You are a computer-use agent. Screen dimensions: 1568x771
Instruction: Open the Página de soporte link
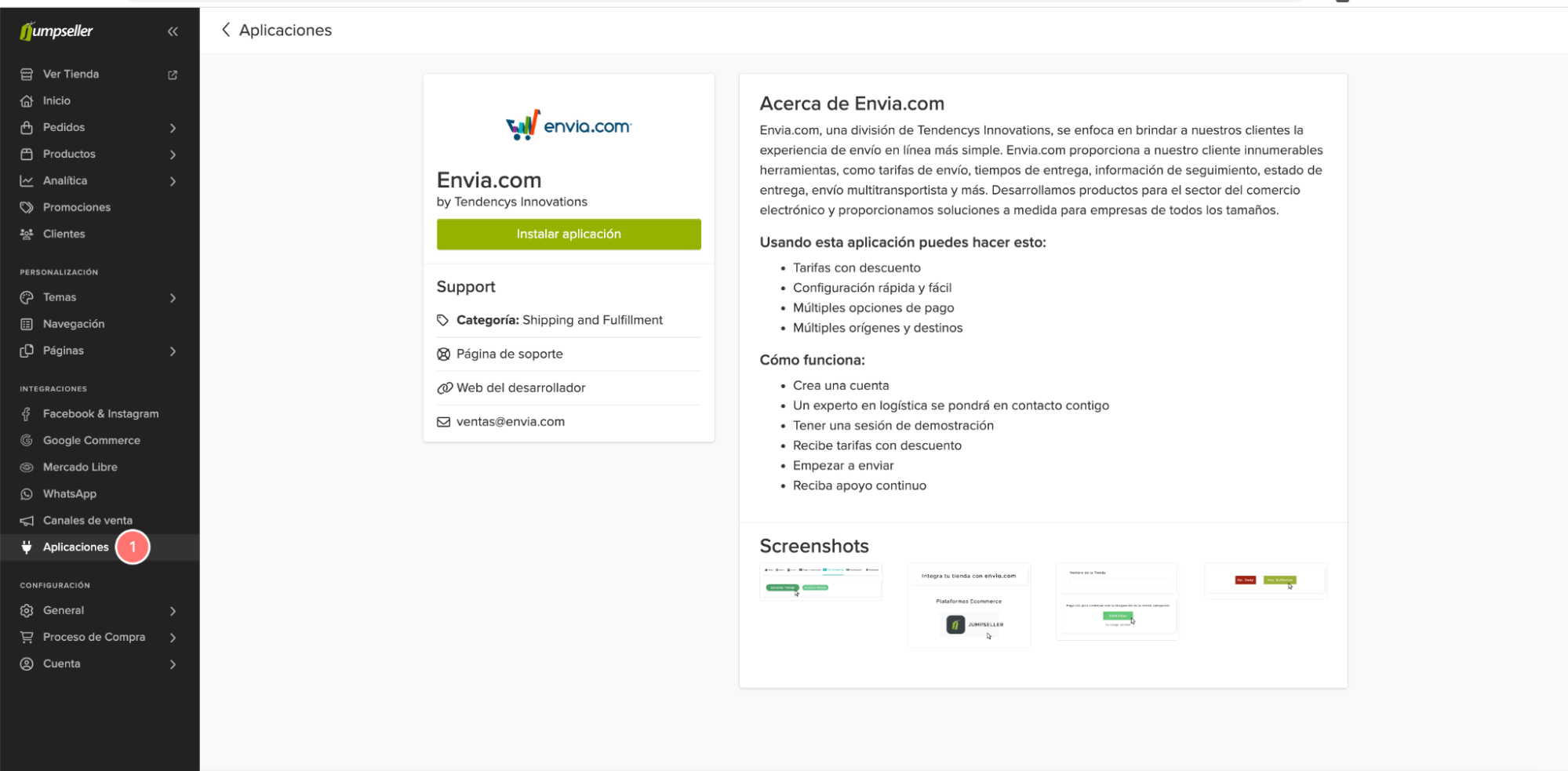tap(509, 355)
